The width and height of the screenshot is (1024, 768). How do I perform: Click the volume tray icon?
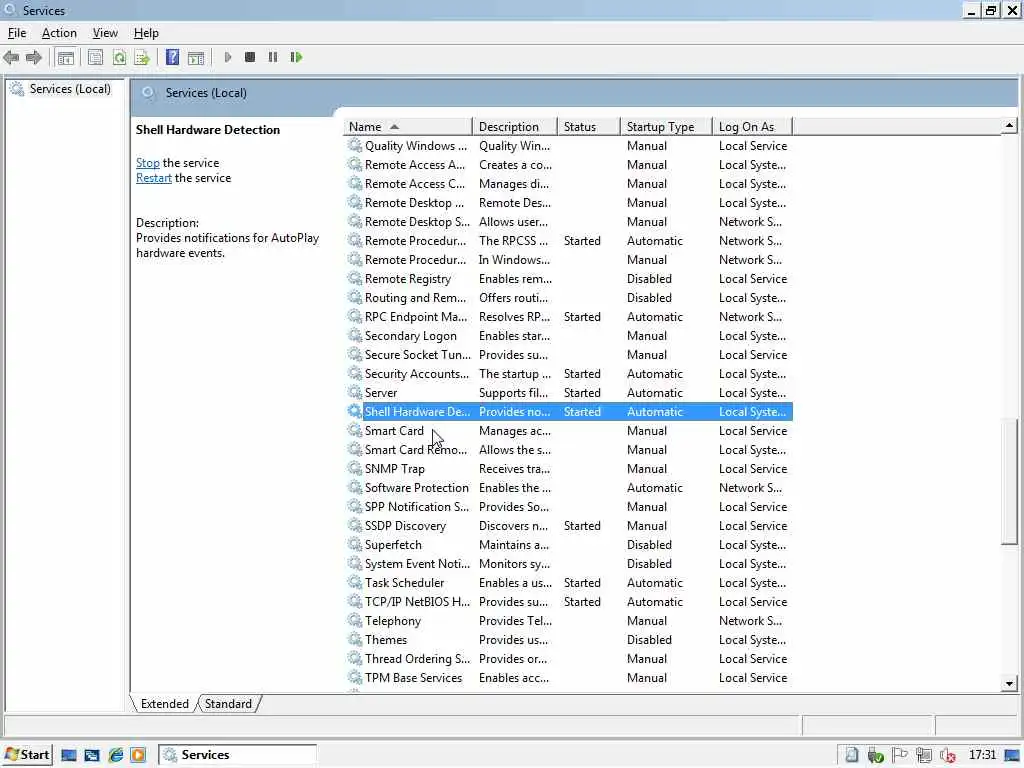(948, 755)
